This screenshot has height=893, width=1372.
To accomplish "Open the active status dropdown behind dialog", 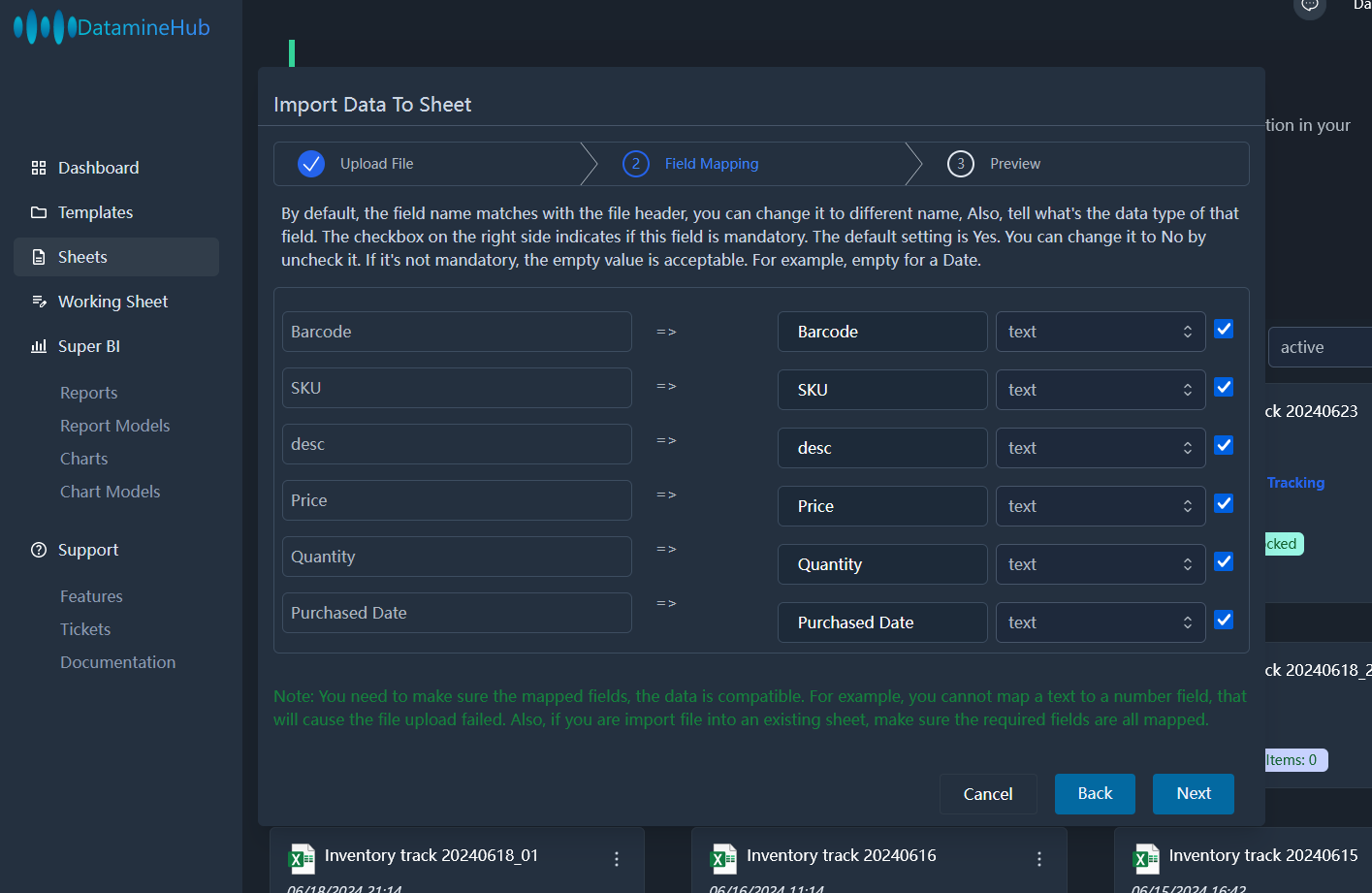I will [x=1320, y=347].
